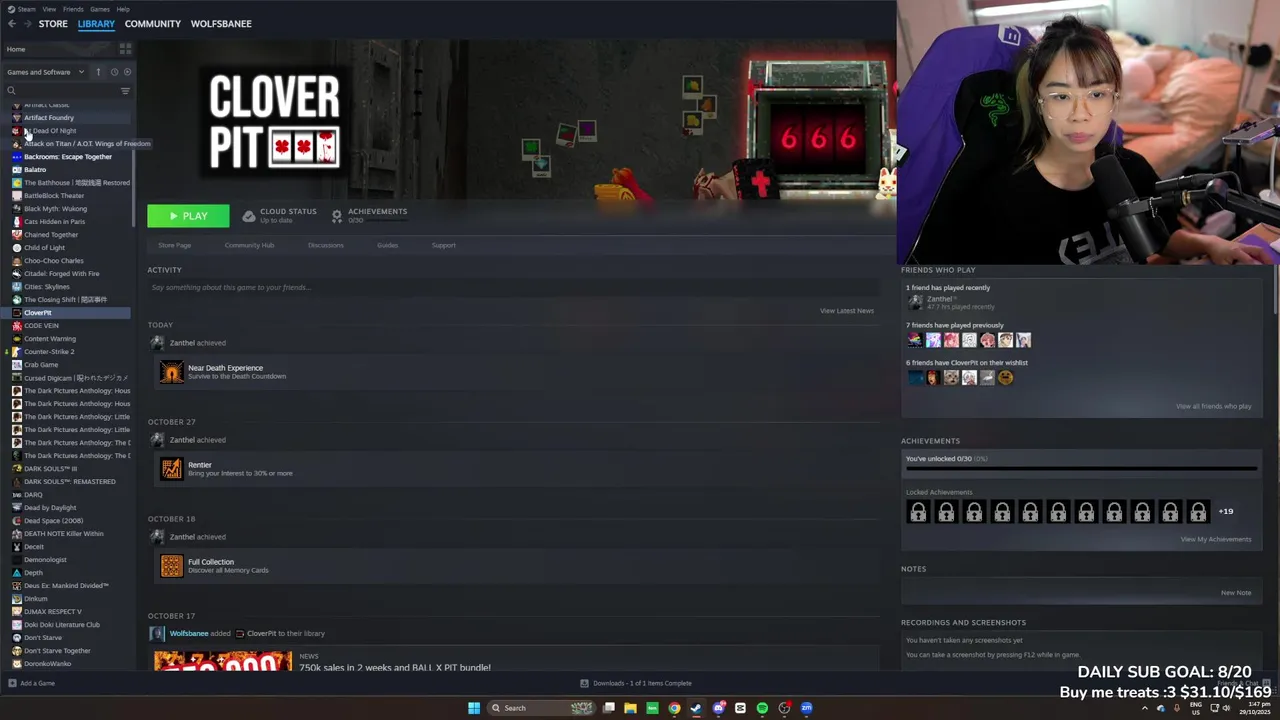Select CloverPit in the game list
Image resolution: width=1280 pixels, height=720 pixels.
38,313
